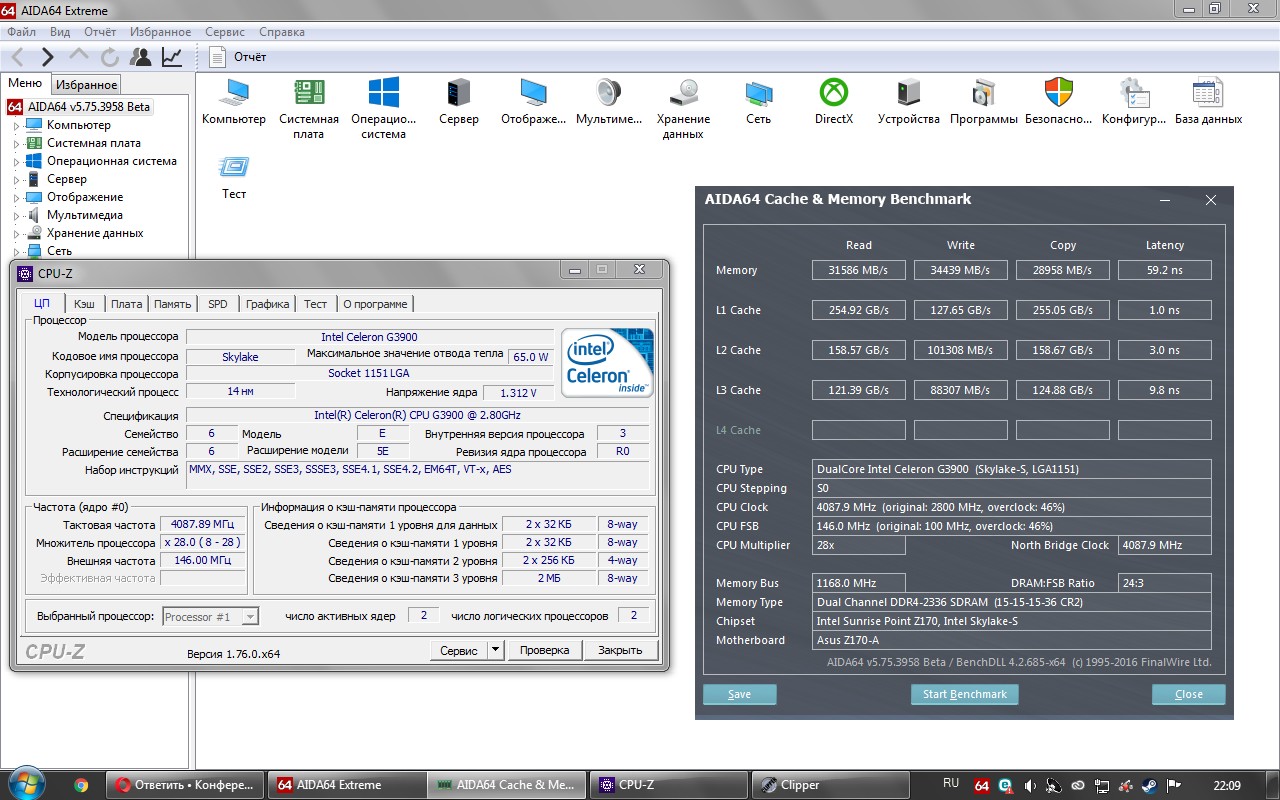Expand the Мультимедиа tree node
Image resolution: width=1280 pixels, height=800 pixels.
pyautogui.click(x=16, y=216)
